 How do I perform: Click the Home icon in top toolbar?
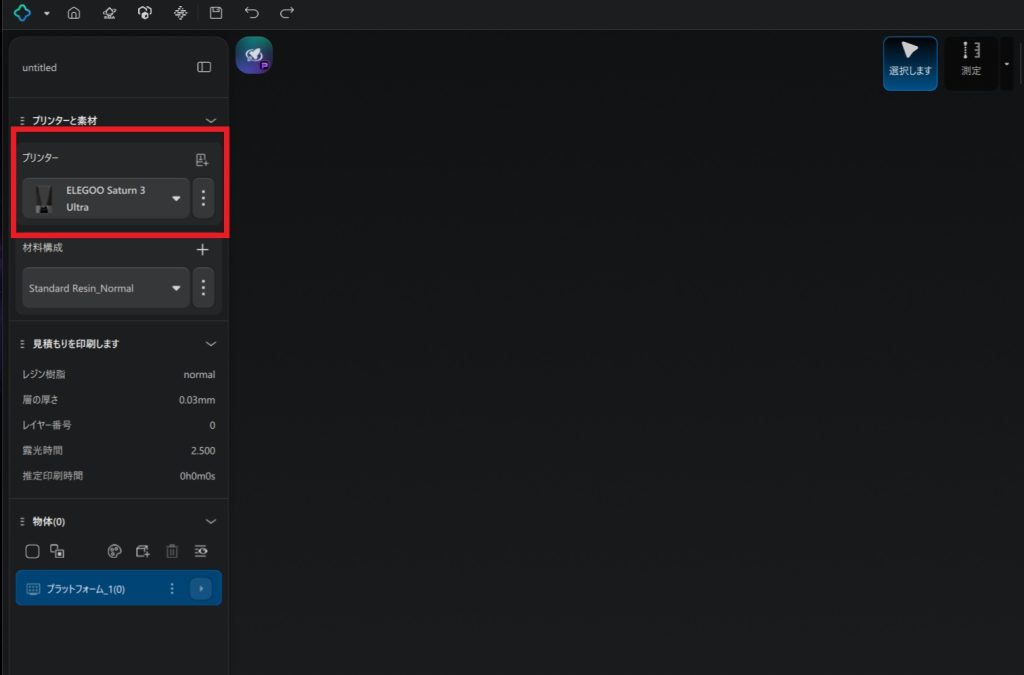point(73,13)
